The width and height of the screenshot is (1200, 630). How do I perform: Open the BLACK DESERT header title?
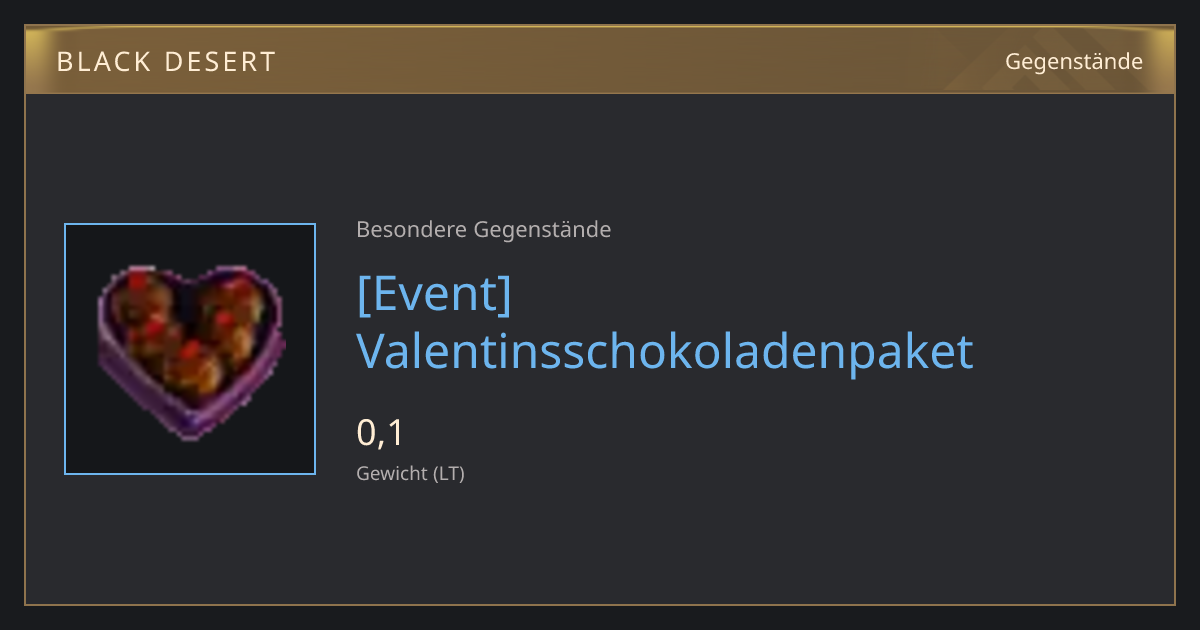(x=166, y=62)
